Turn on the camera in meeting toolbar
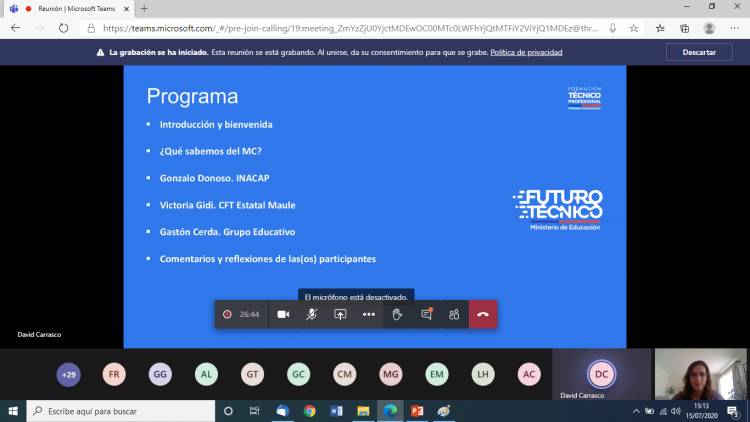The image size is (750, 422). click(x=283, y=314)
